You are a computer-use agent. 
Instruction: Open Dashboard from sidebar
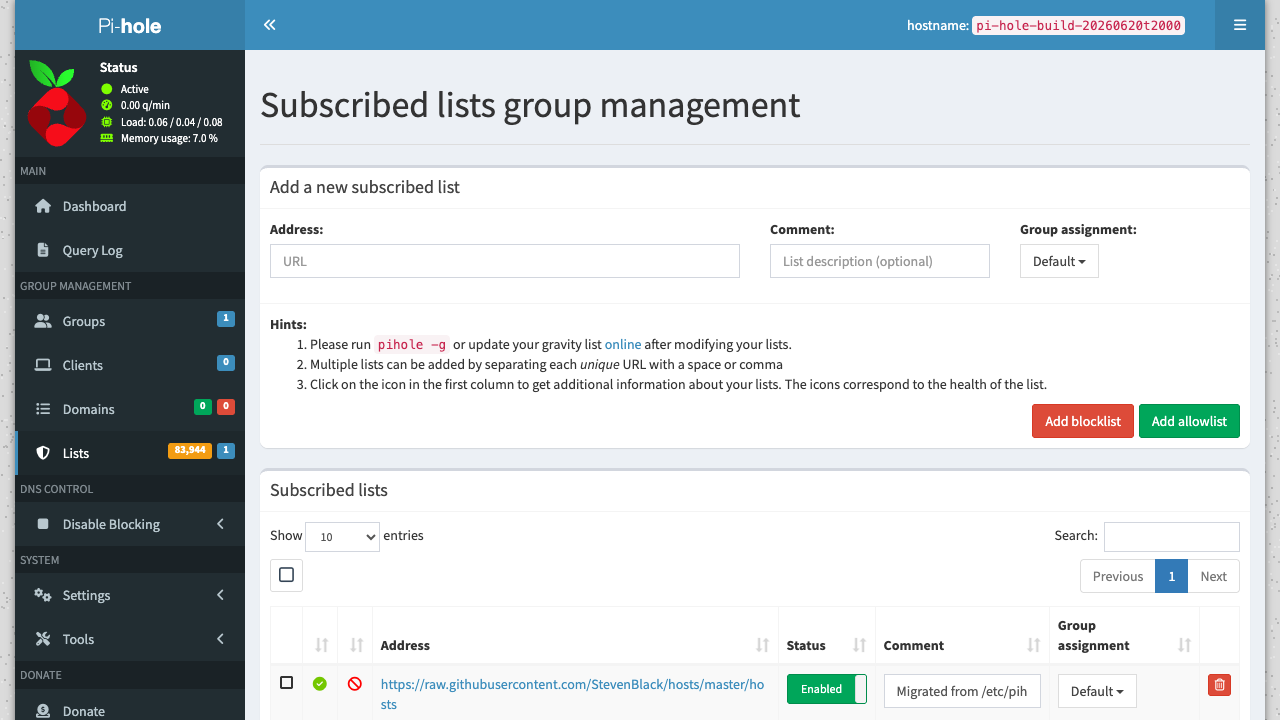click(130, 206)
